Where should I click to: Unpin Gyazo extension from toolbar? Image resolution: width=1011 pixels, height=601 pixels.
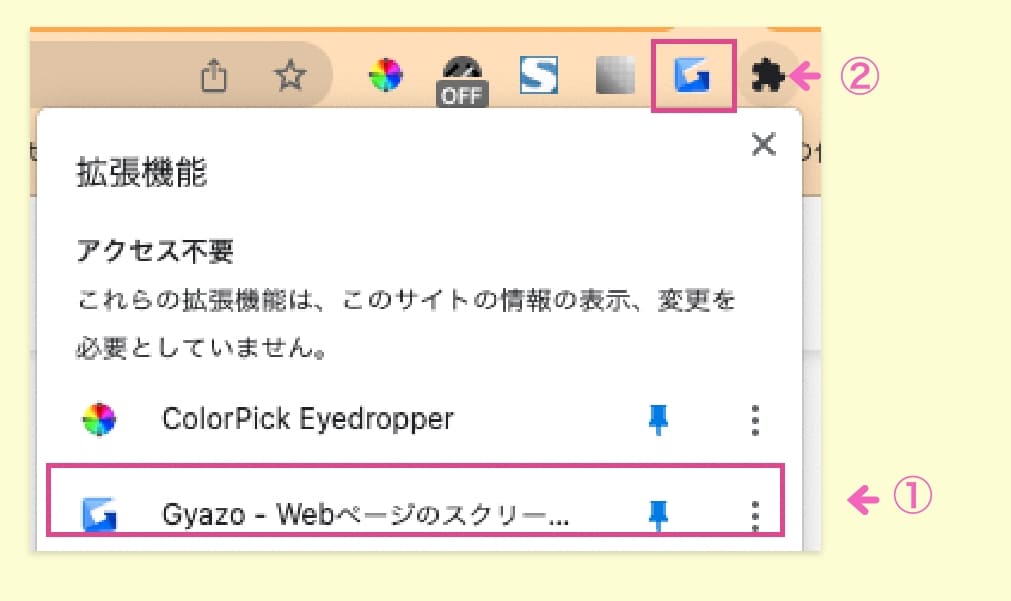658,515
